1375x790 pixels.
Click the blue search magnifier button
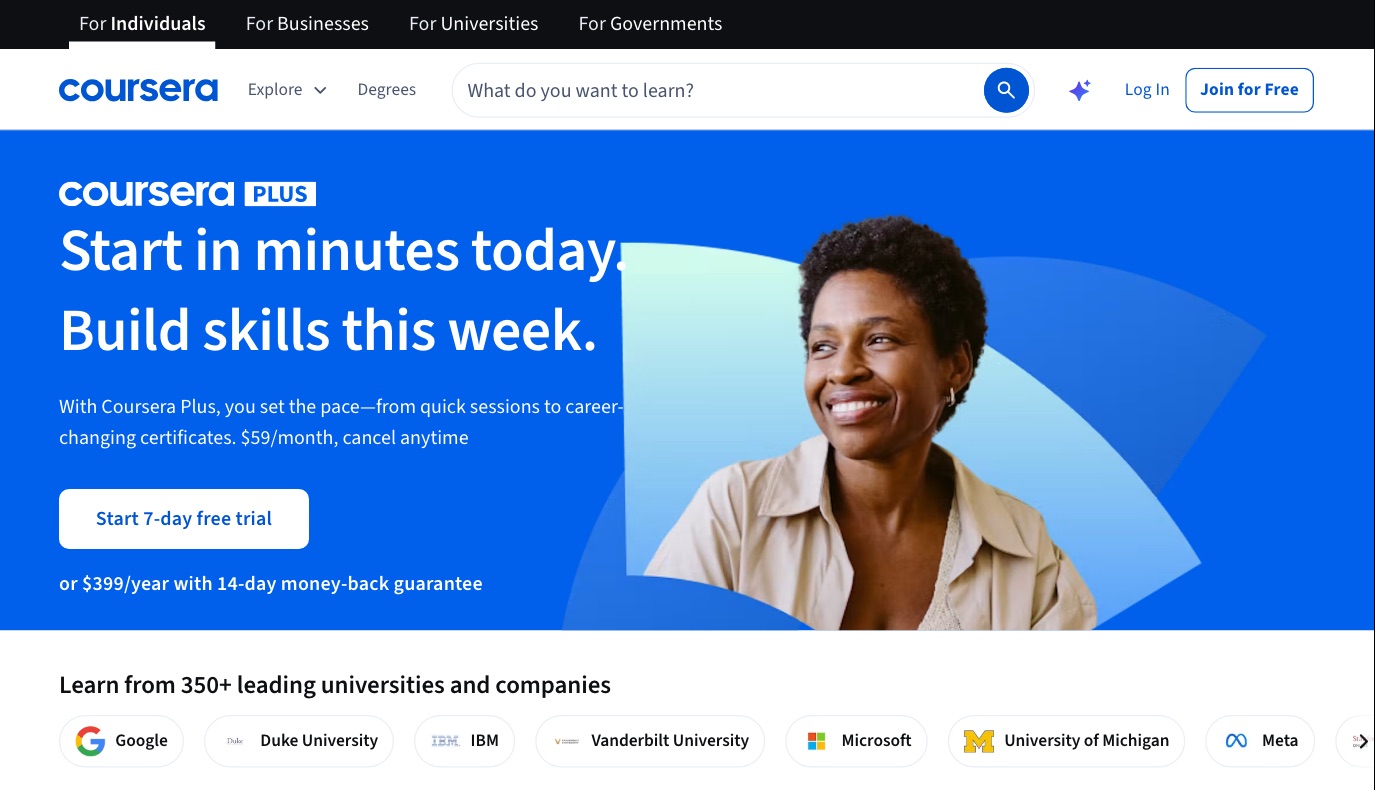1006,90
